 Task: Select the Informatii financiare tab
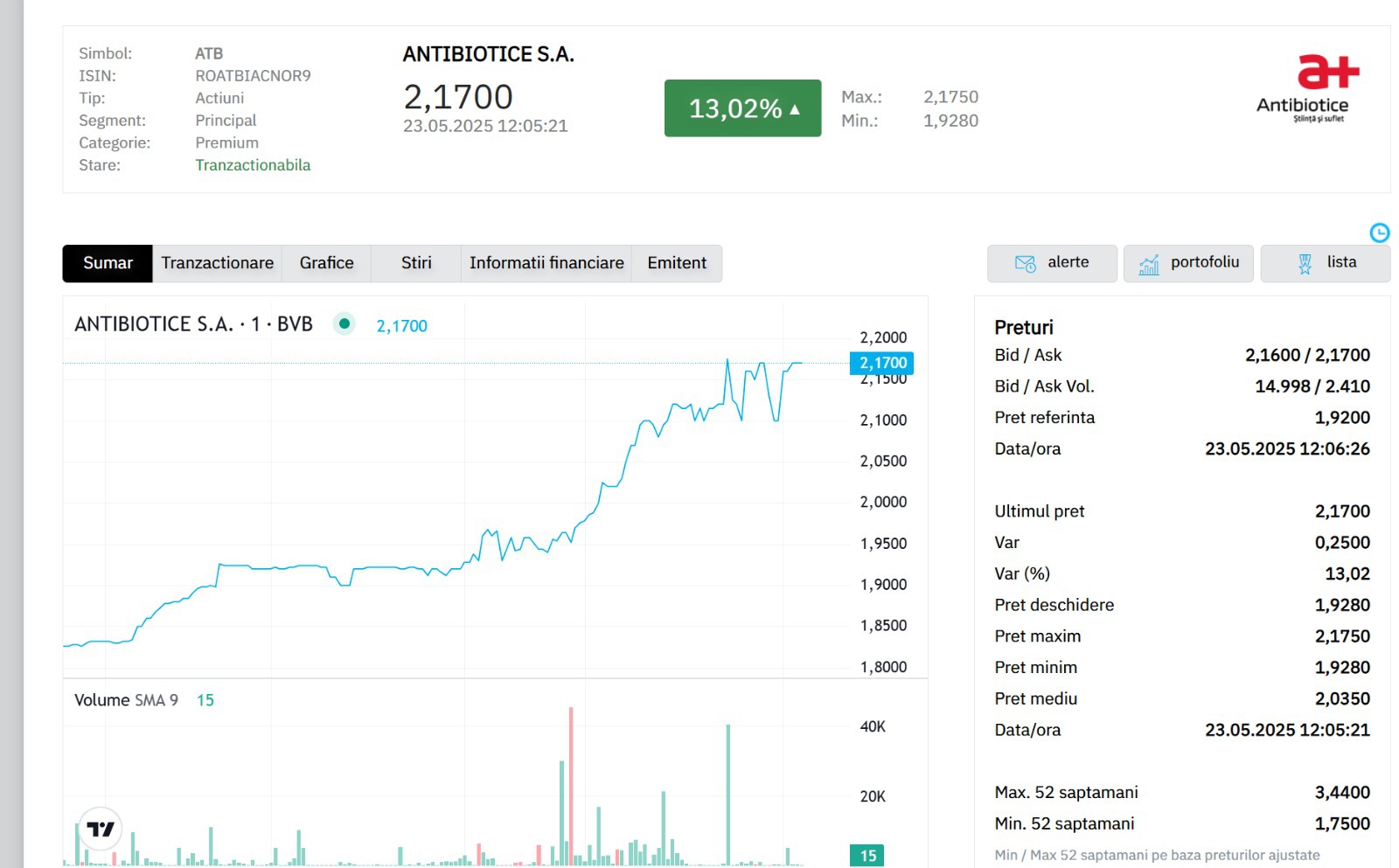pos(546,263)
